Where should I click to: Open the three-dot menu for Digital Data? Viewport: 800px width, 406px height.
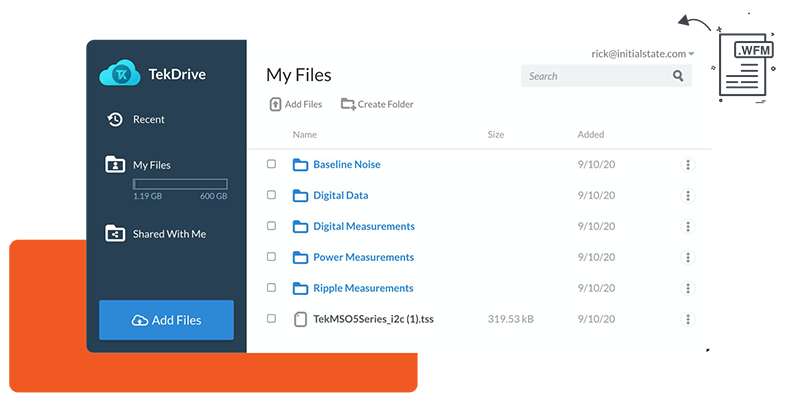coord(688,195)
